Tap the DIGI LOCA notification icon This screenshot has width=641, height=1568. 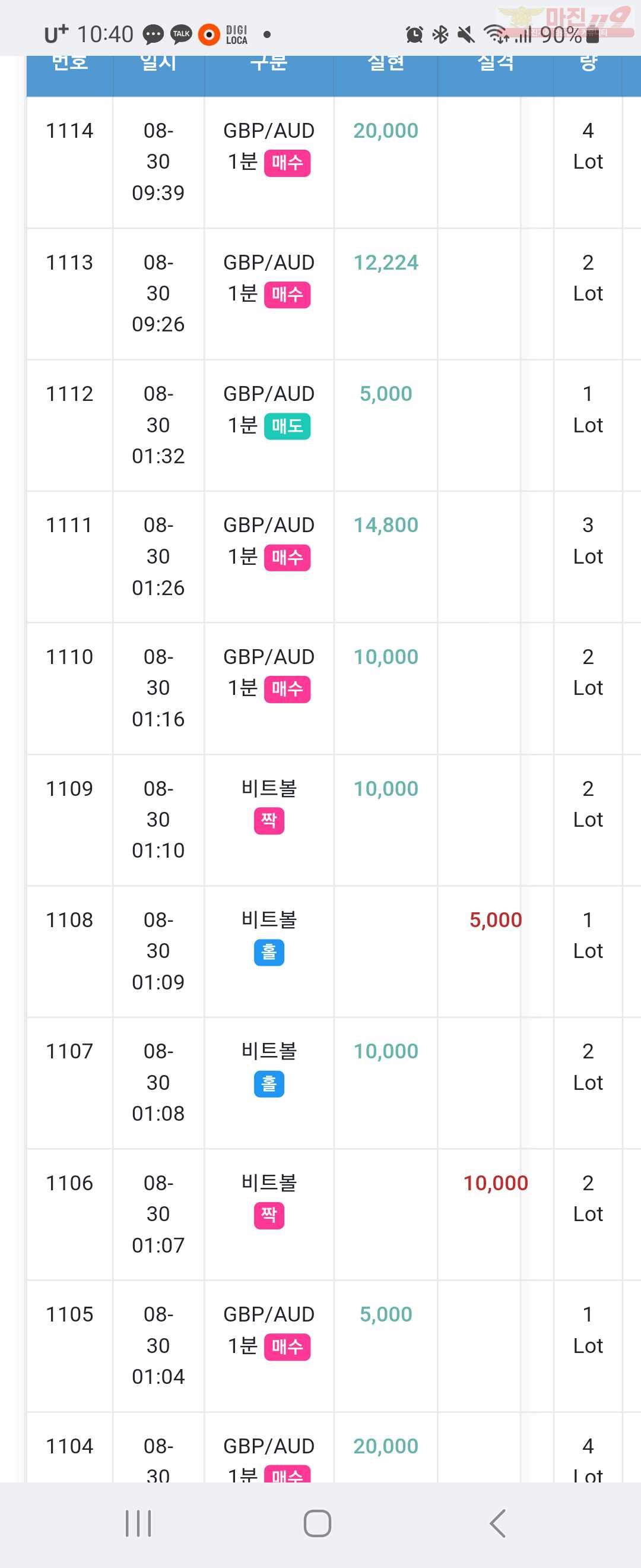237,34
